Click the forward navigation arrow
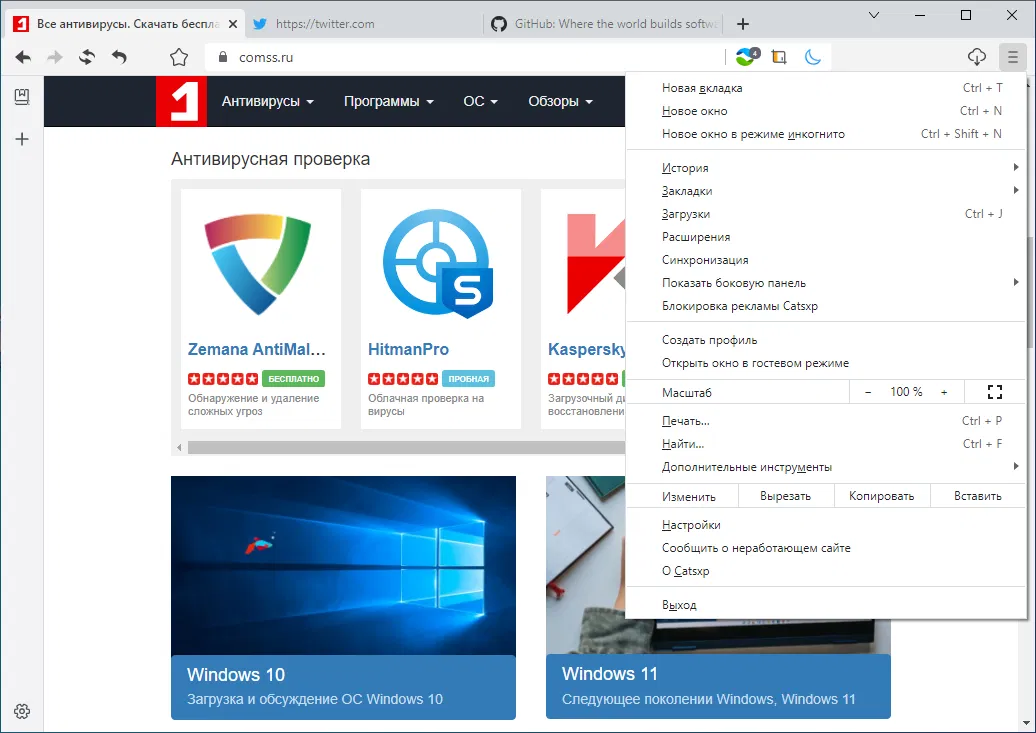This screenshot has height=733, width=1036. pyautogui.click(x=55, y=58)
